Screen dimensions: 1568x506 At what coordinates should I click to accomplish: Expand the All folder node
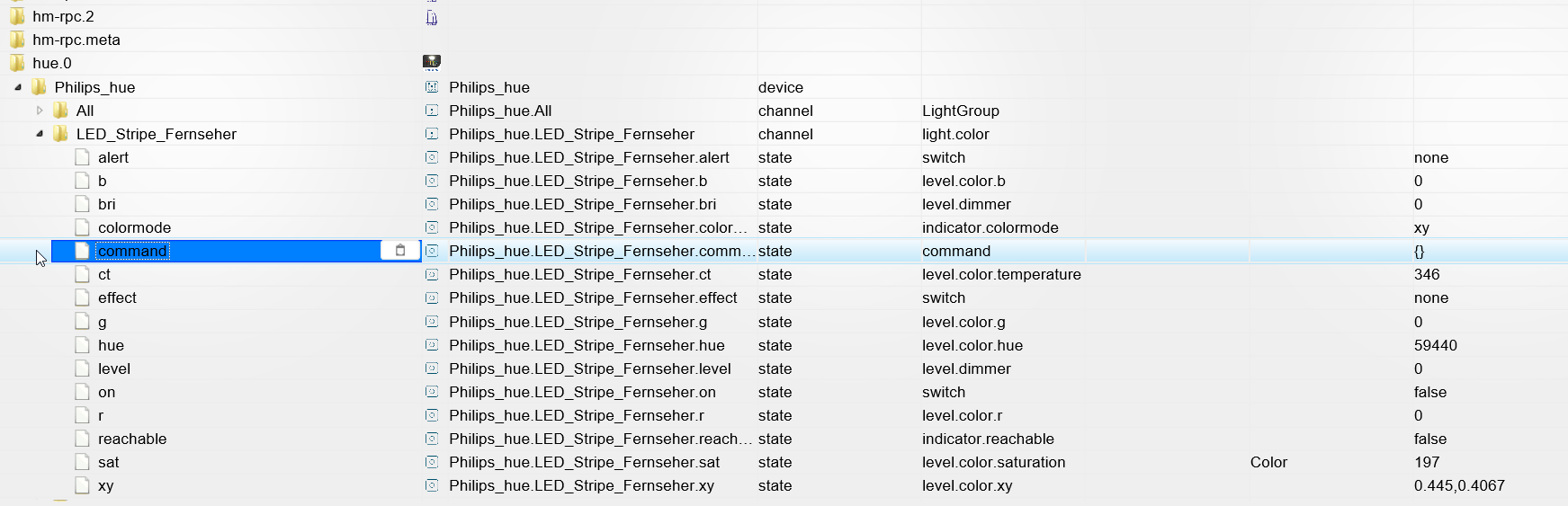coord(40,111)
